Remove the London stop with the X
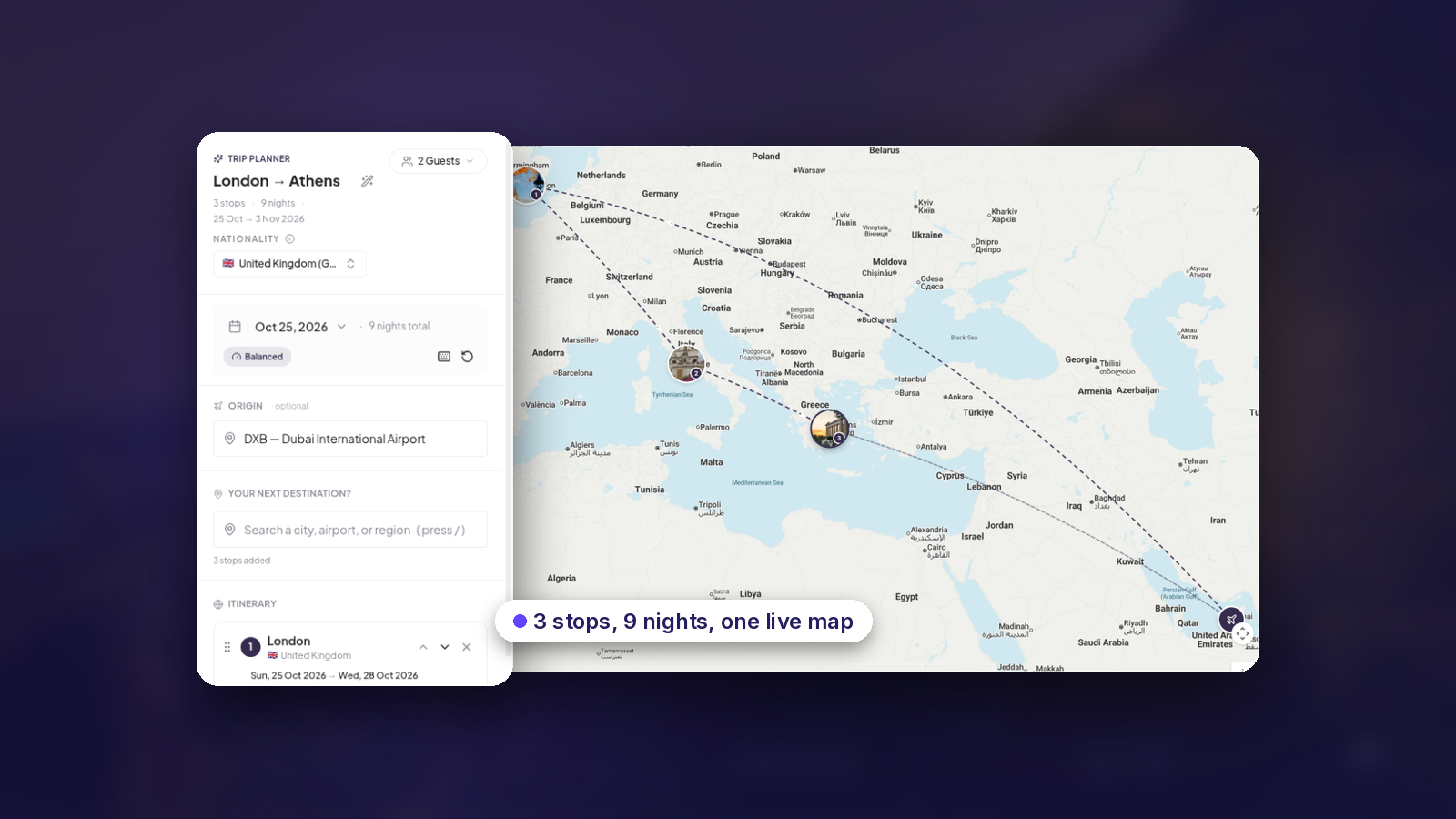Viewport: 1456px width, 819px height. click(467, 647)
